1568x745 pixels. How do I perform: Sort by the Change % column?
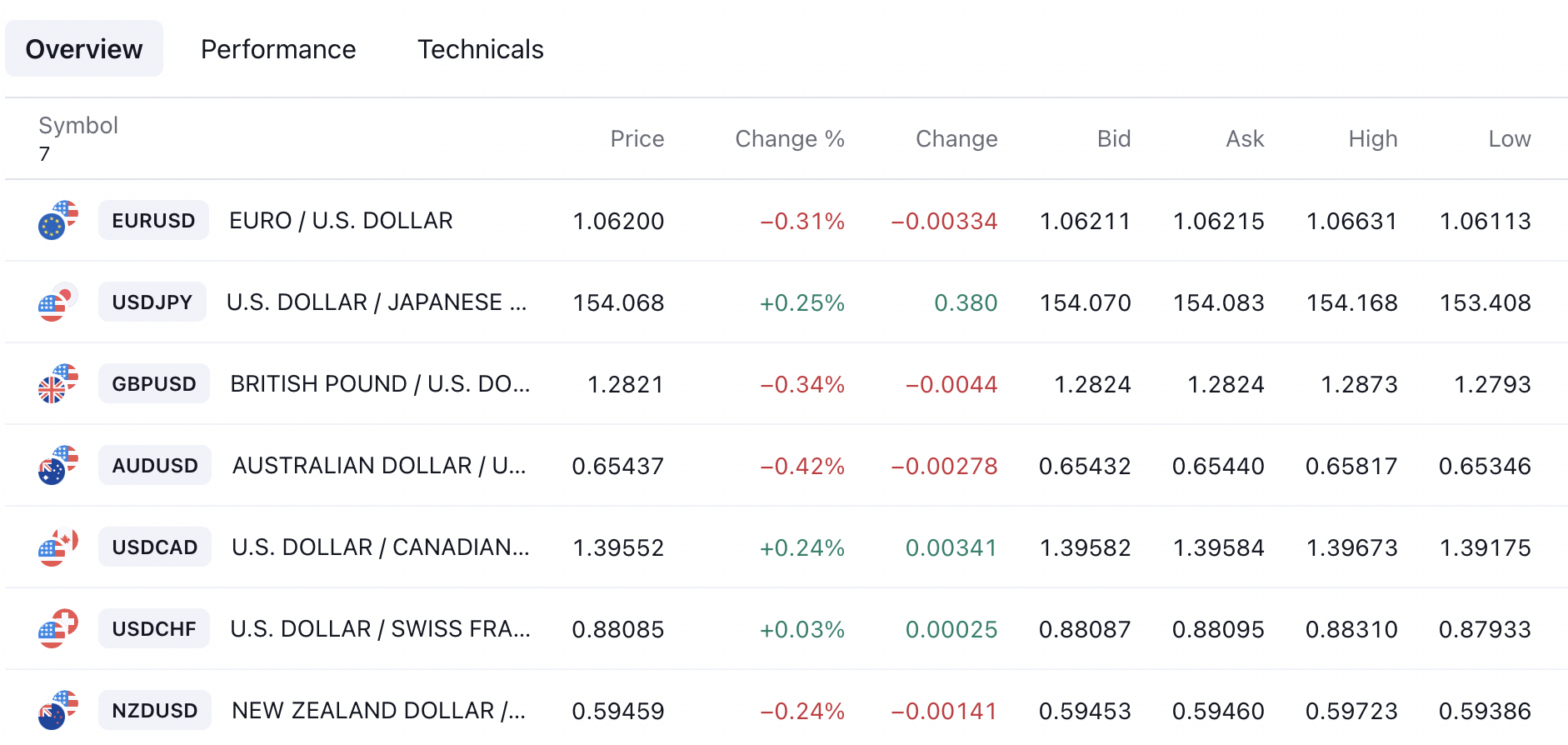(790, 139)
